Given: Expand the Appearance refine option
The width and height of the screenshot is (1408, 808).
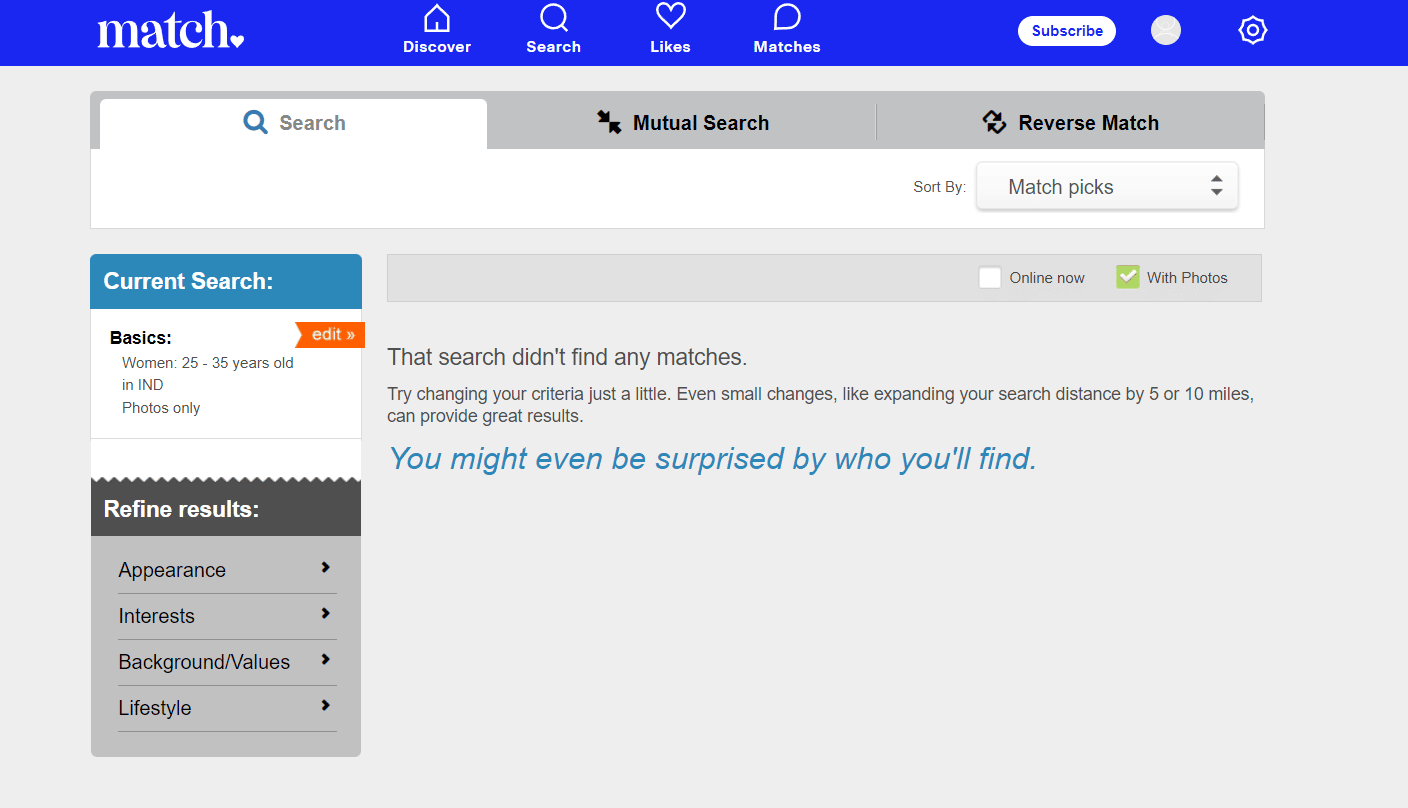Looking at the screenshot, I should pos(227,570).
